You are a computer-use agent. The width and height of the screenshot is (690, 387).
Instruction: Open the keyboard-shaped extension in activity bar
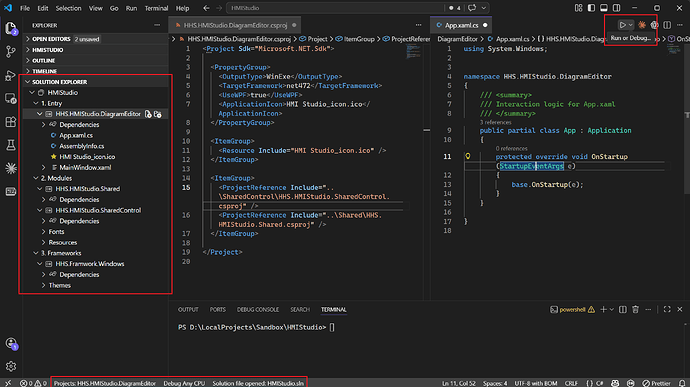[x=11, y=191]
